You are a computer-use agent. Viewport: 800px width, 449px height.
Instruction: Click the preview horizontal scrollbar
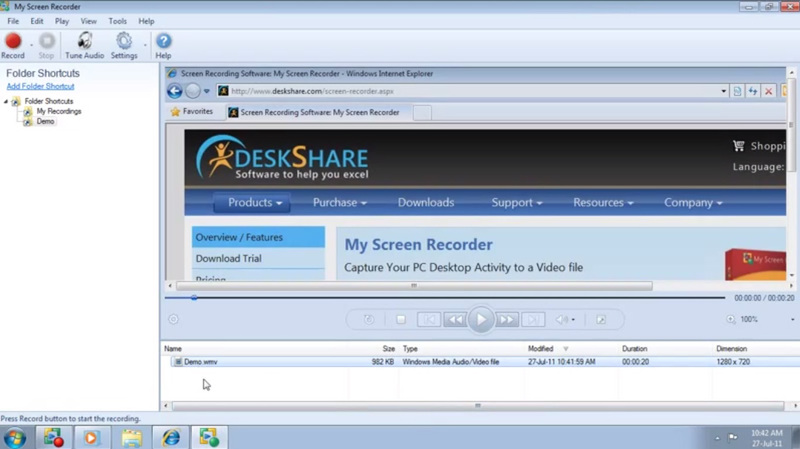[x=414, y=286]
